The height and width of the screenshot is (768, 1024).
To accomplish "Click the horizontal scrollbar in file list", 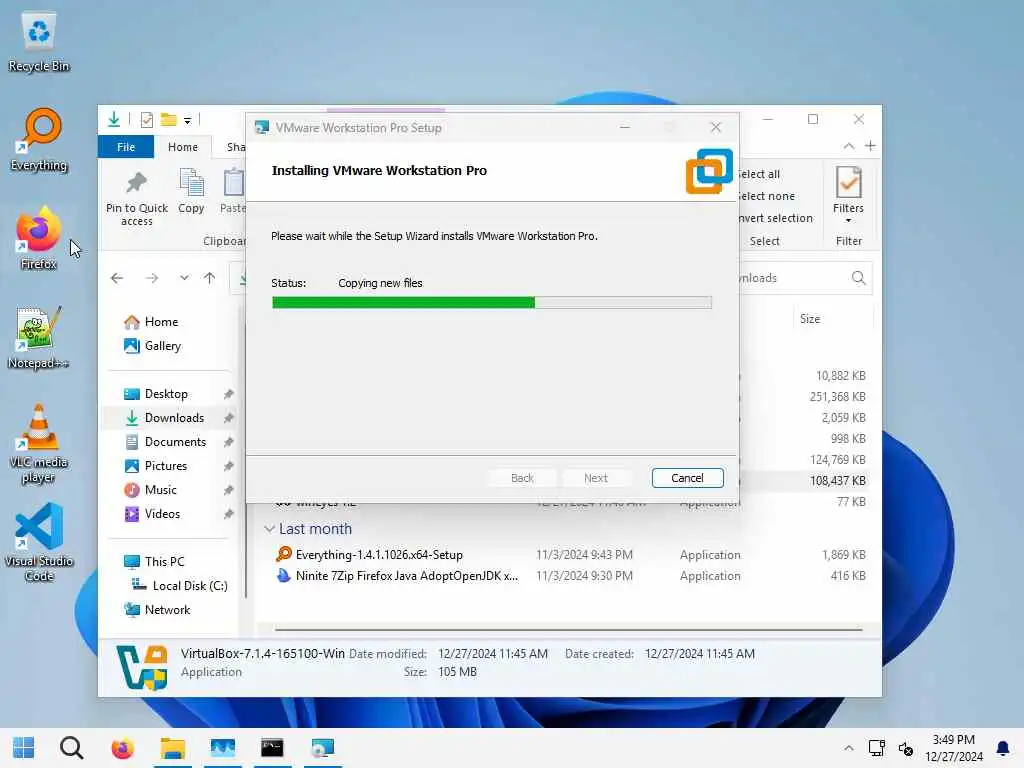I will (x=568, y=630).
